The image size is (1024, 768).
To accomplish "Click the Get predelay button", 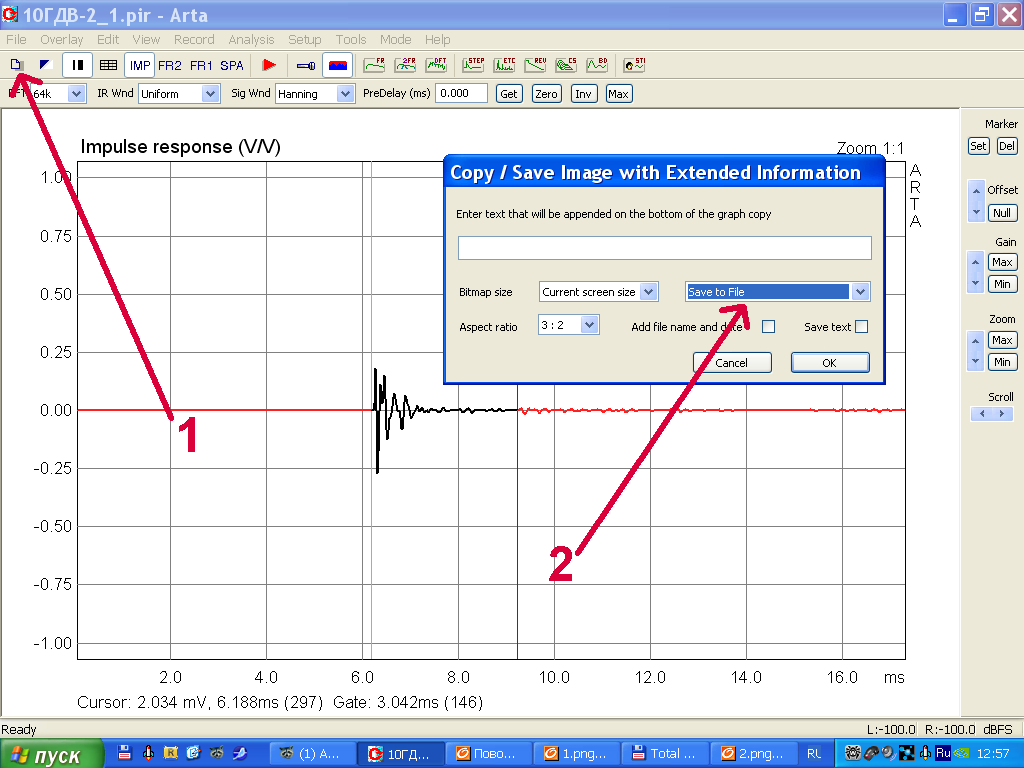I will tap(509, 93).
